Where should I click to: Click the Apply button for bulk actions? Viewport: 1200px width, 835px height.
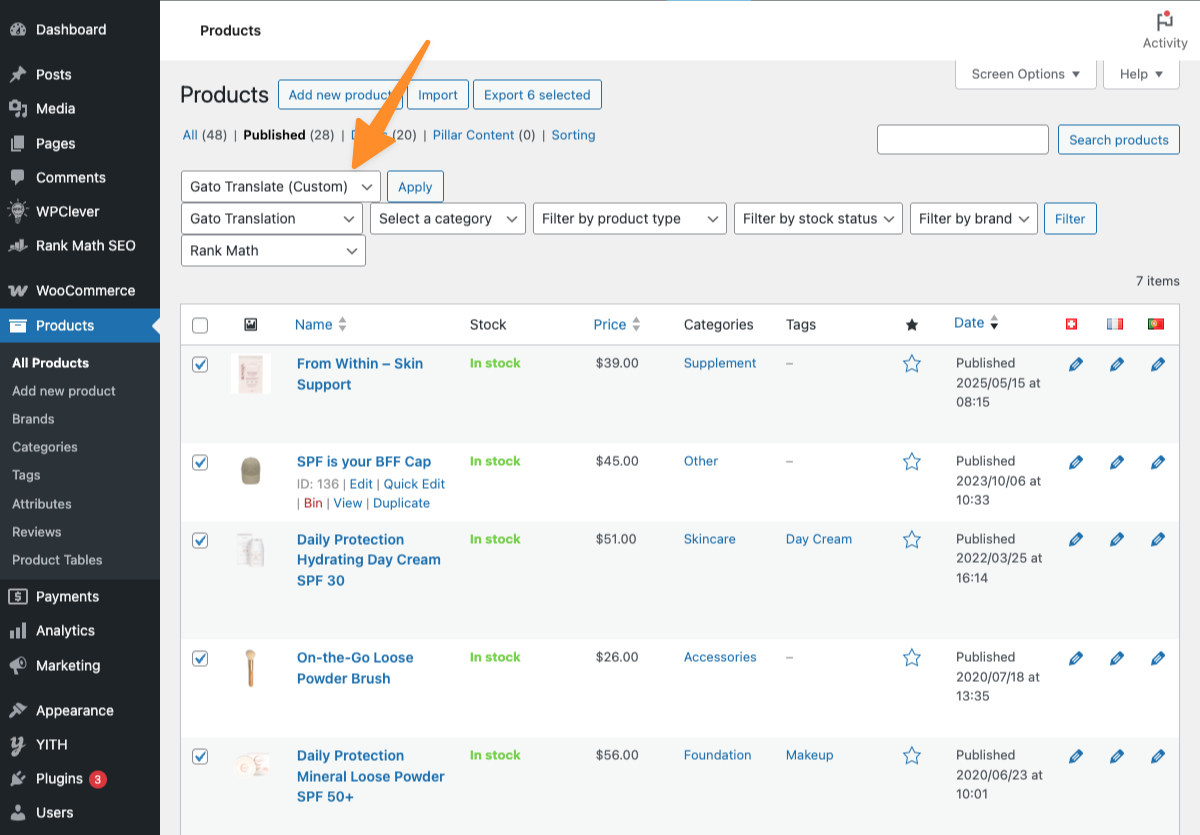click(415, 186)
